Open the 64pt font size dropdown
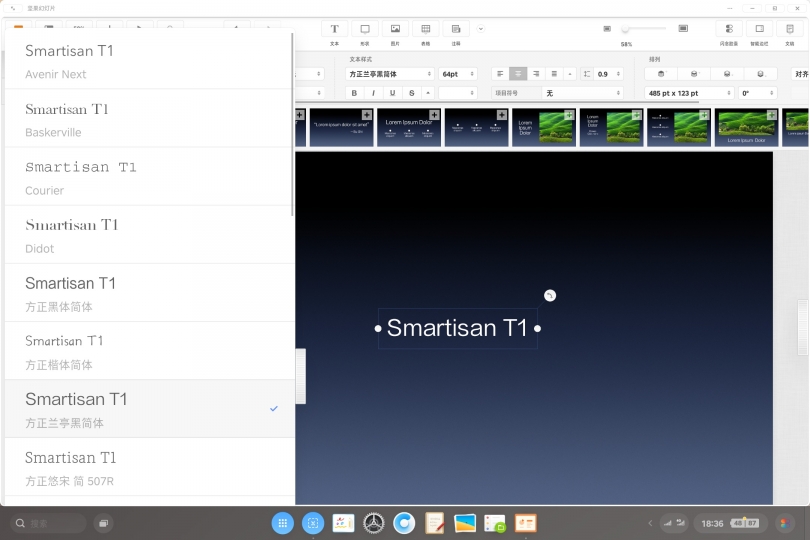The image size is (810, 540). tap(458, 74)
